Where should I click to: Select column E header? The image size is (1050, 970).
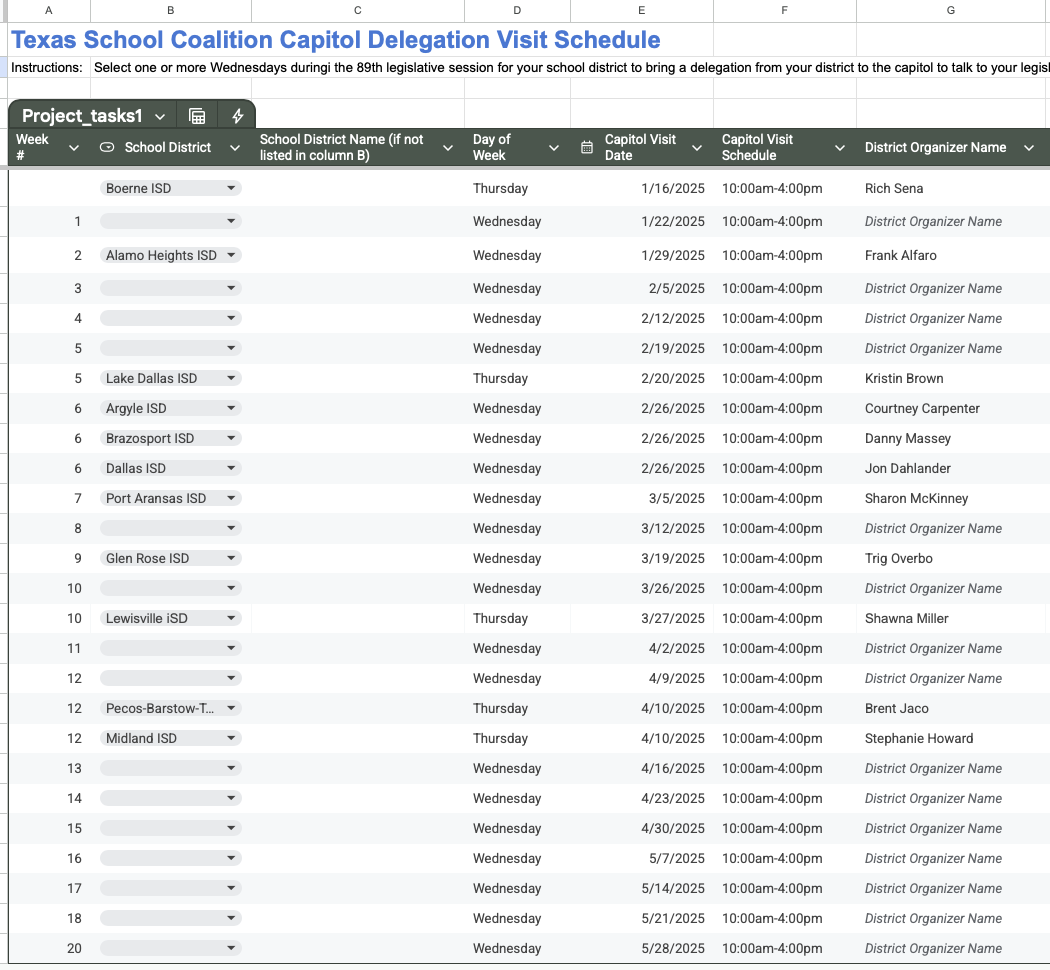(642, 11)
